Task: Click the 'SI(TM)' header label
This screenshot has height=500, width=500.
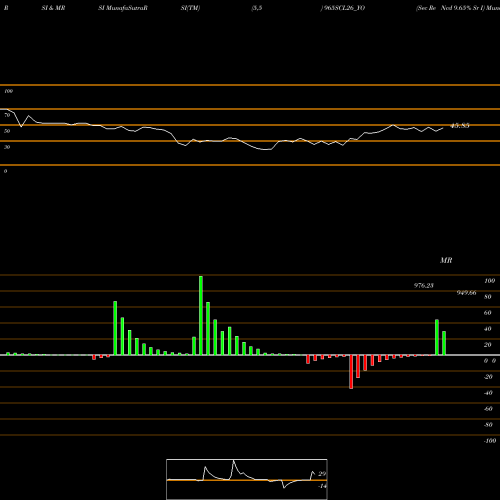Action: (190, 8)
